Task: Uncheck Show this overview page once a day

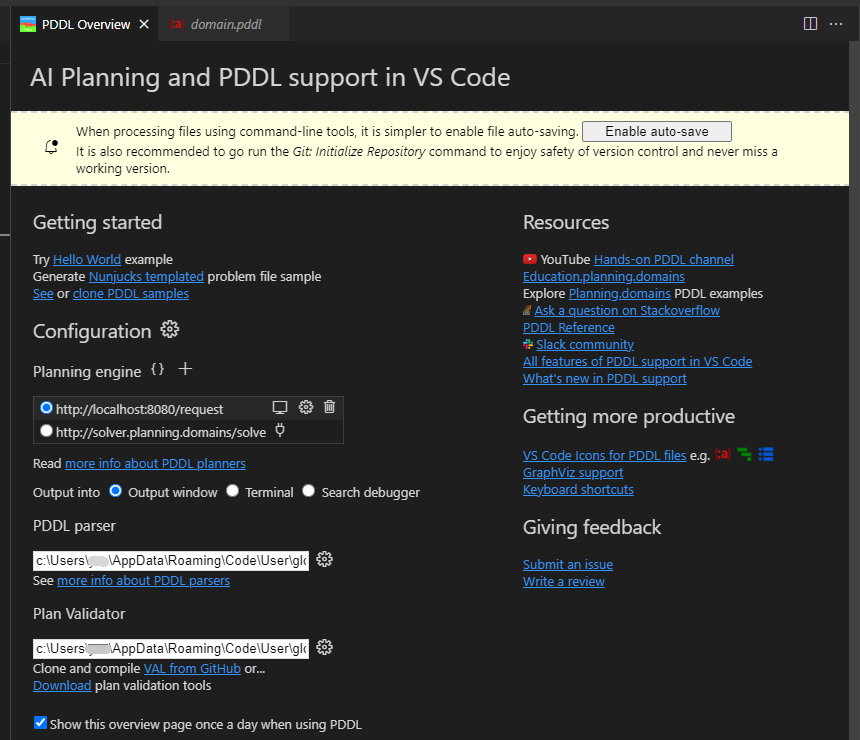Action: tap(41, 722)
